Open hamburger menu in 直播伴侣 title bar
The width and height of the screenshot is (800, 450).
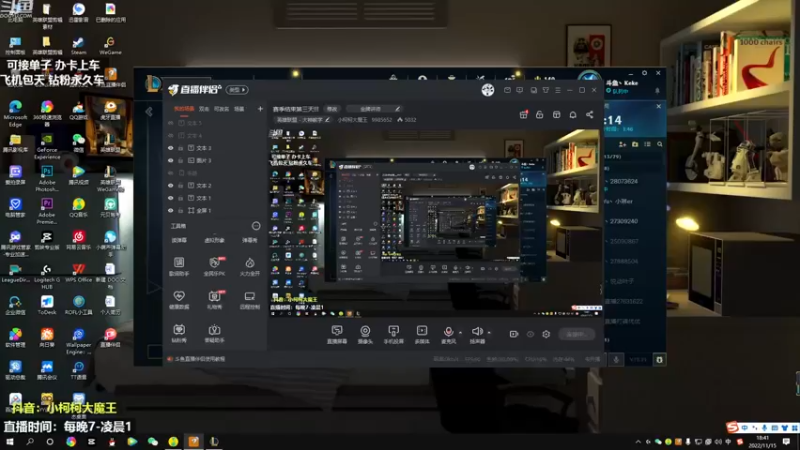coord(558,90)
